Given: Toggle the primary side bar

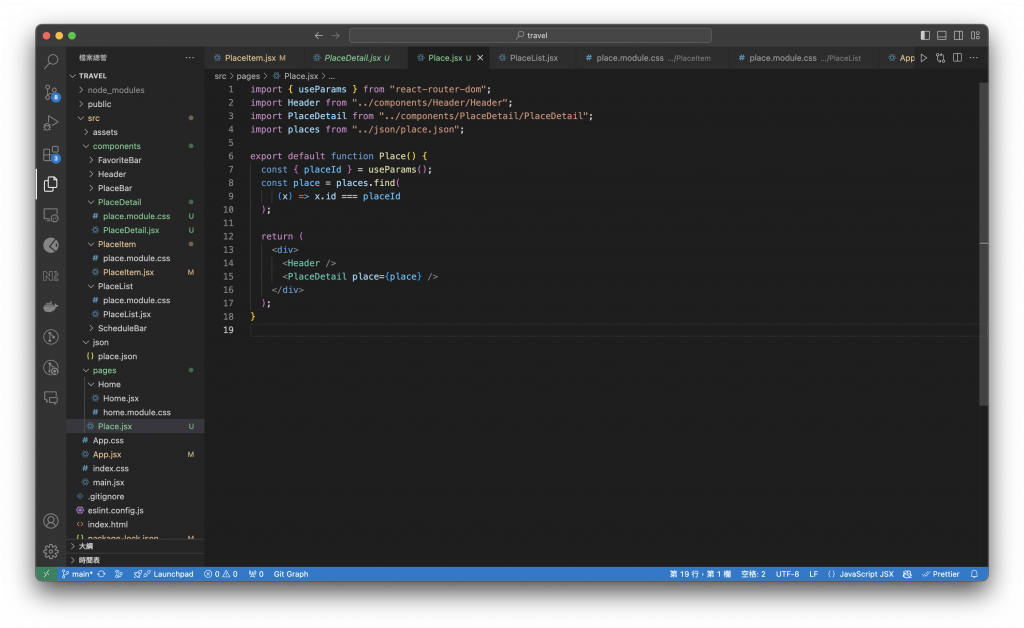Looking at the screenshot, I should [925, 35].
